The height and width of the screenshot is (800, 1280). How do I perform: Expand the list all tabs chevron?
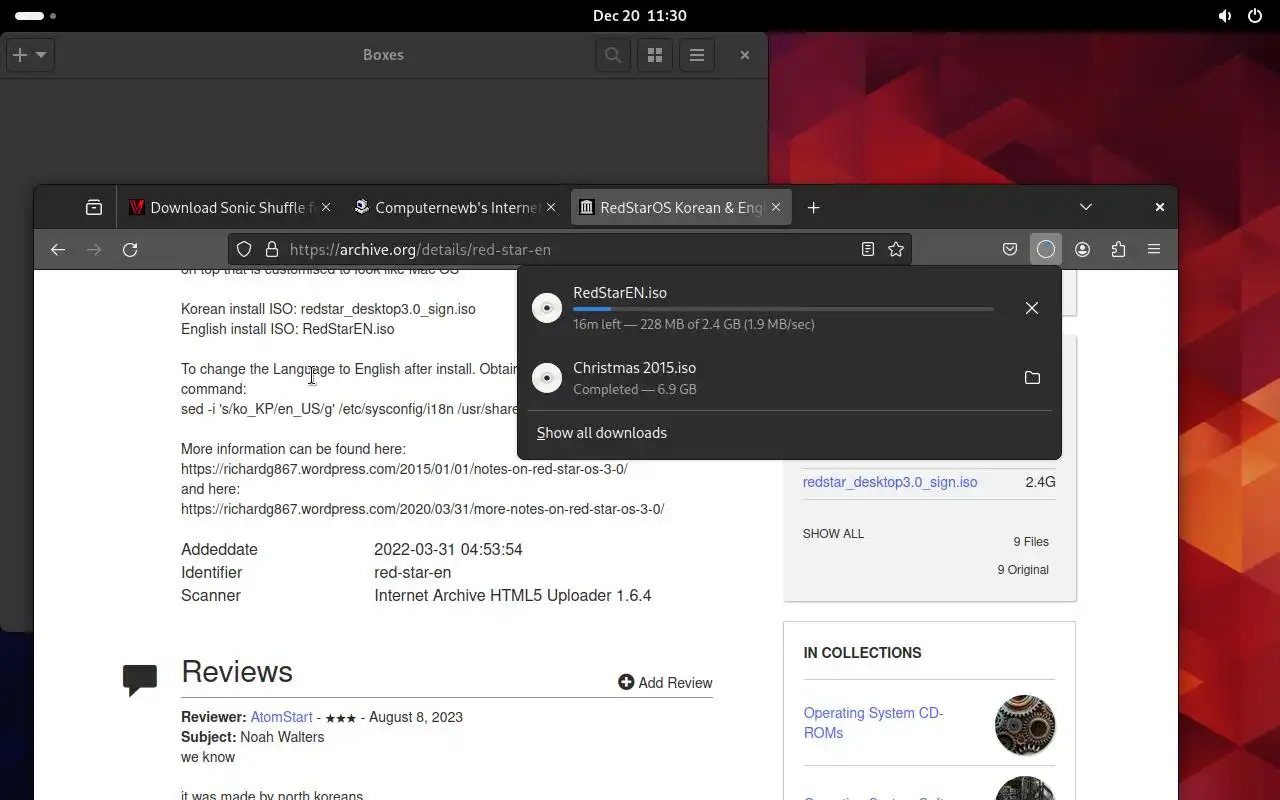(x=1086, y=208)
